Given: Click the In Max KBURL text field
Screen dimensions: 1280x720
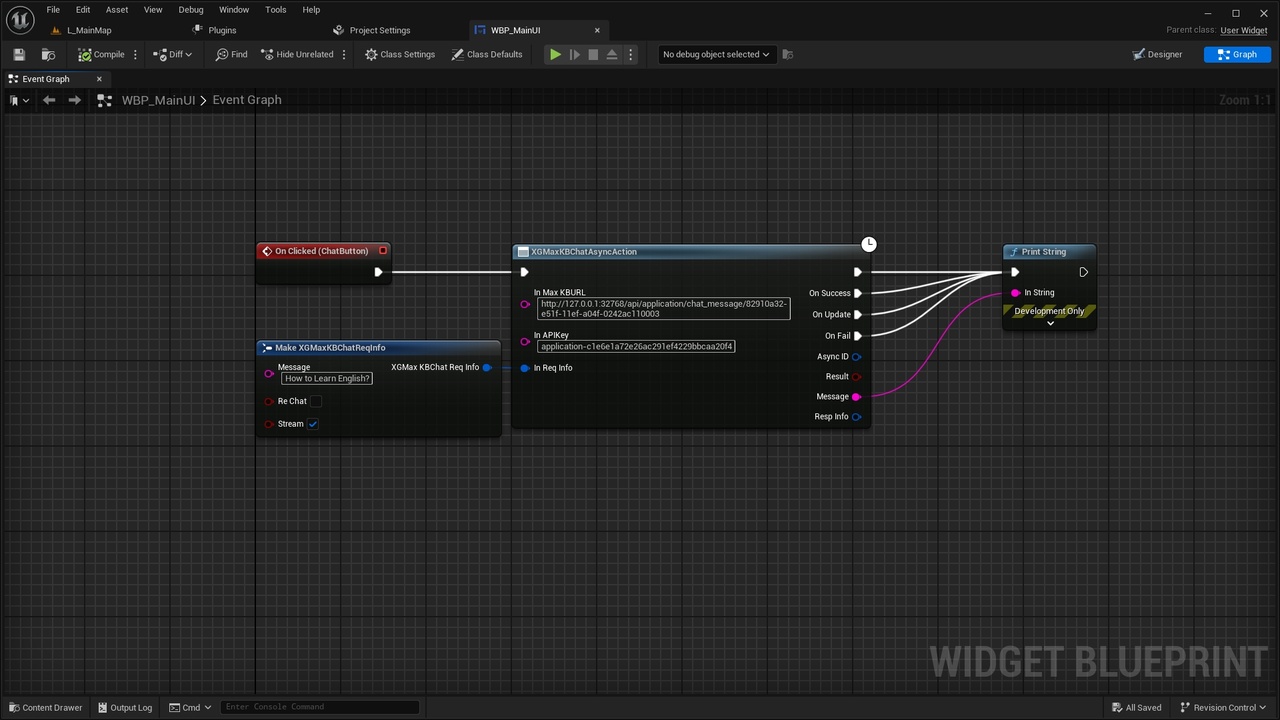Looking at the screenshot, I should pos(663,308).
